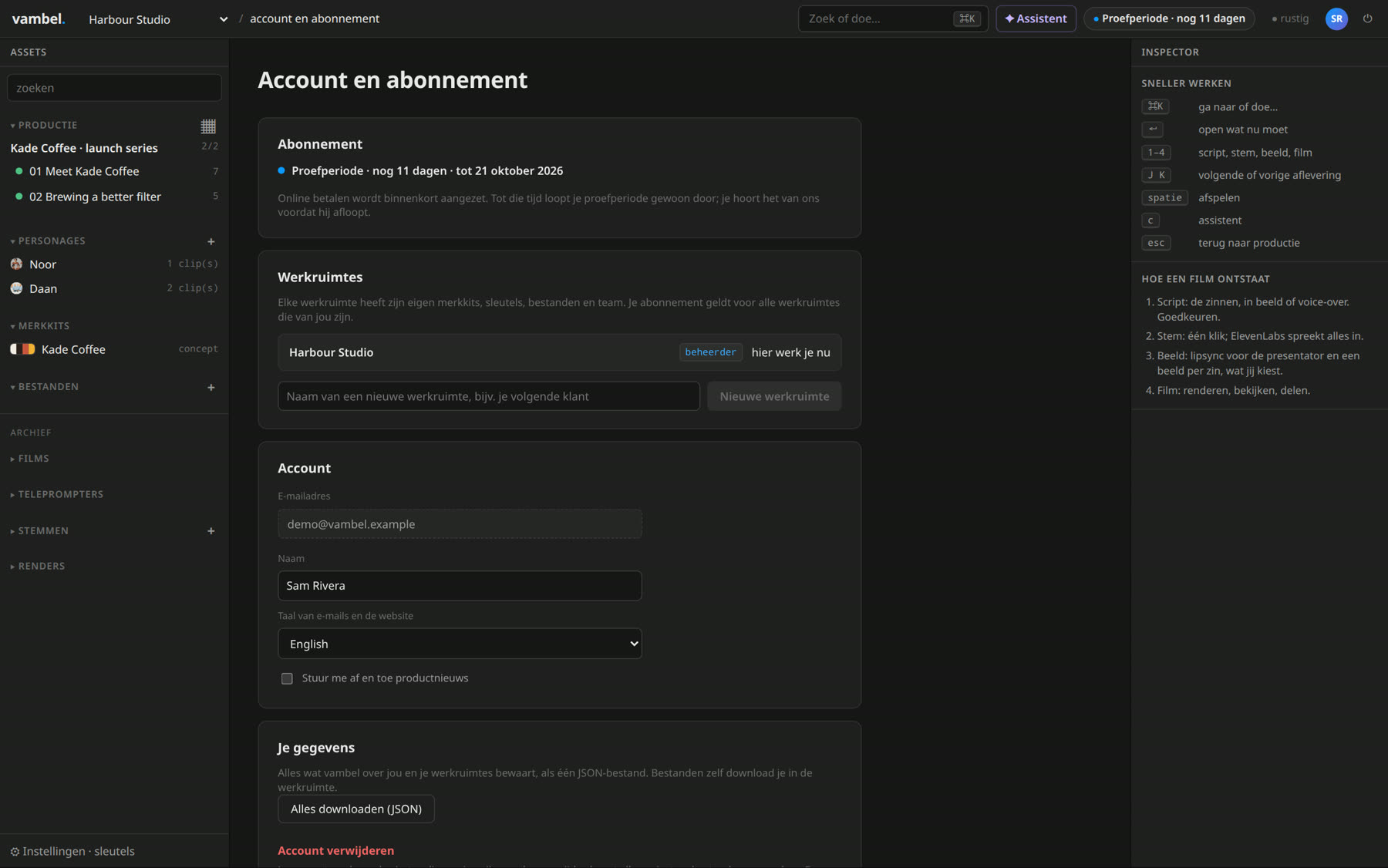Open the Assistent panel
Viewport: 1388px width, 868px height.
coord(1036,19)
